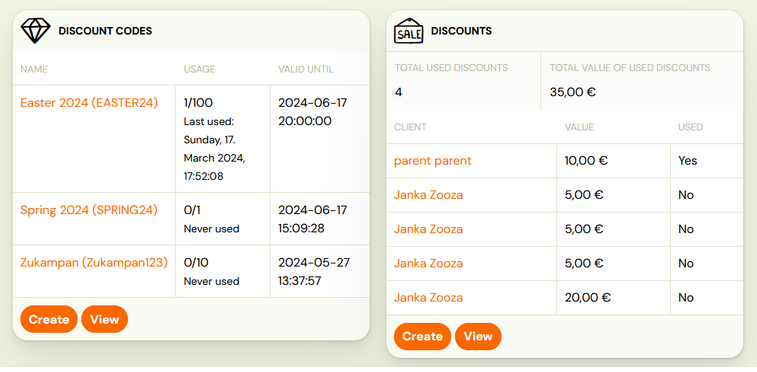
Task: Click the VALUE column header
Action: pyautogui.click(x=579, y=127)
